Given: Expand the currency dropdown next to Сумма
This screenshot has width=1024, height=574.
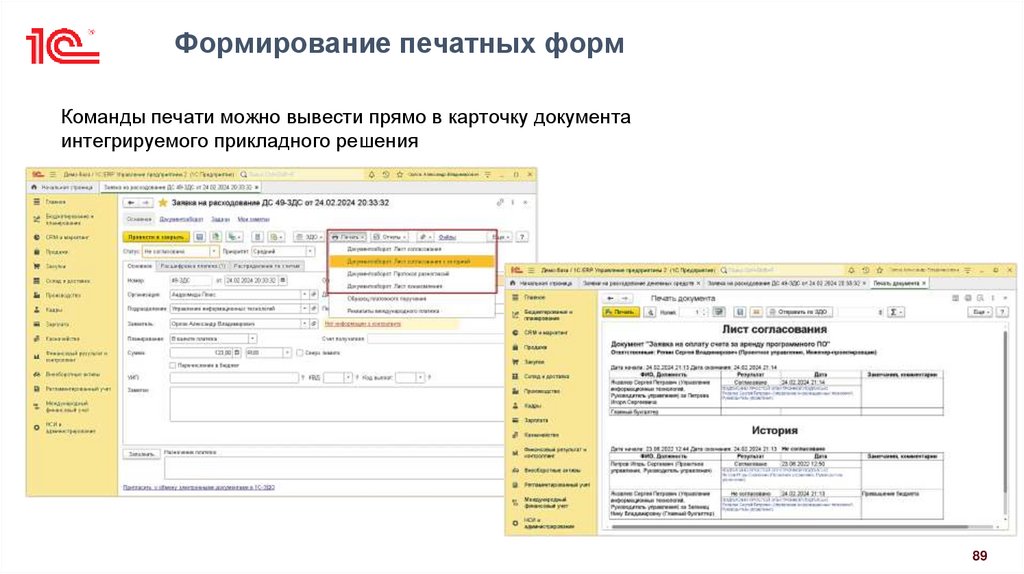Looking at the screenshot, I should click(x=286, y=353).
